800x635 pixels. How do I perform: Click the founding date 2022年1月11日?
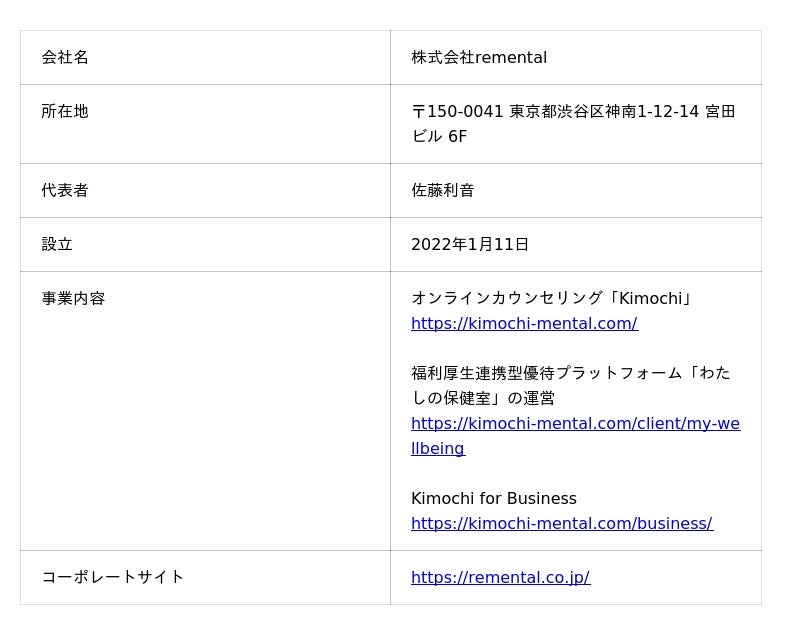[x=470, y=244]
